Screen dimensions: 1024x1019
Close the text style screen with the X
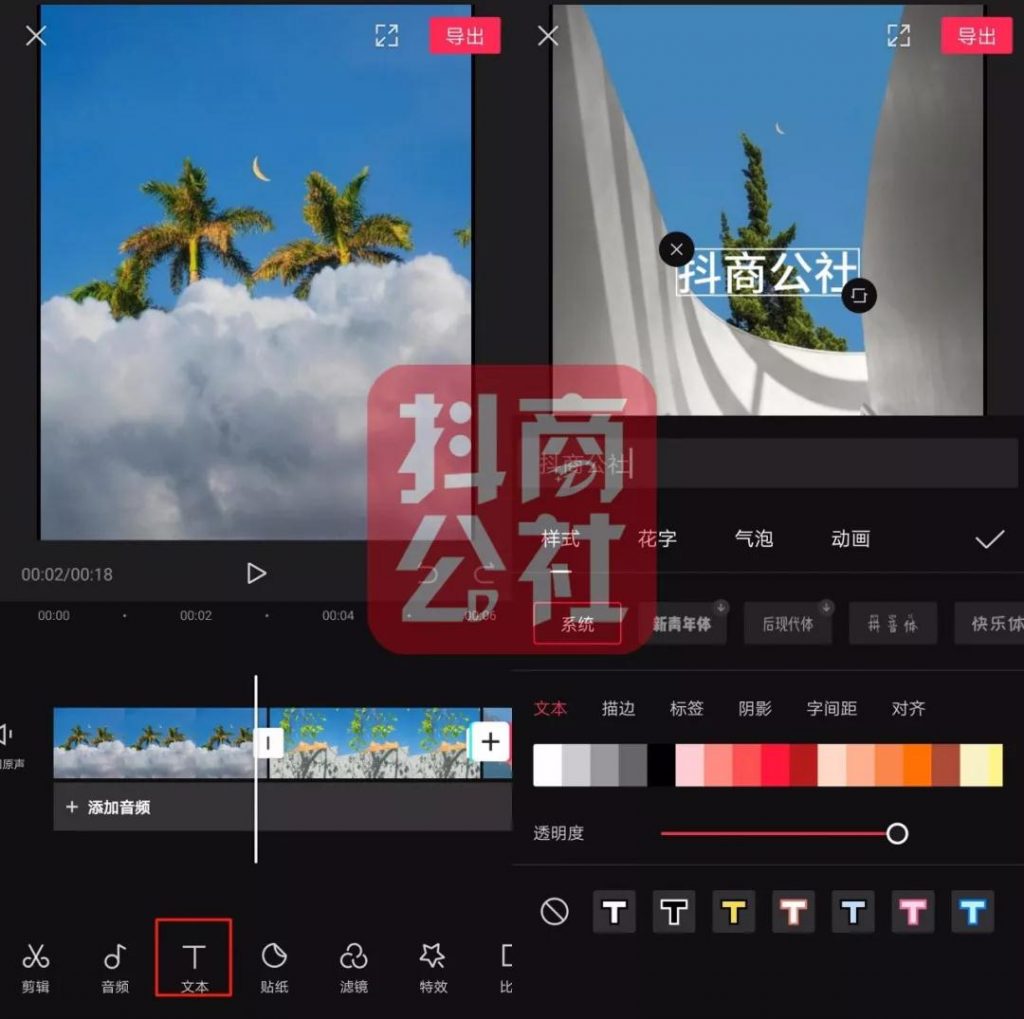point(548,35)
